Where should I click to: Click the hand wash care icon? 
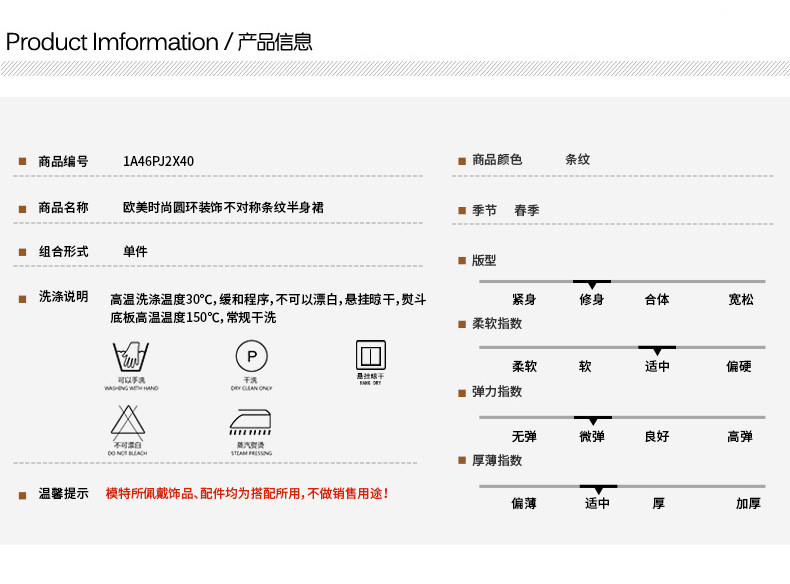(x=130, y=356)
